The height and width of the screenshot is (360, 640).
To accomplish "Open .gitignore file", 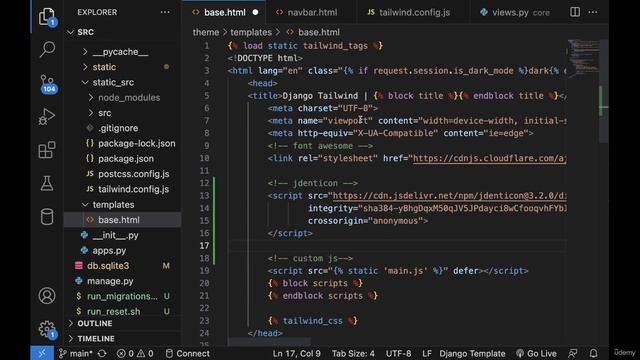I will tap(118, 128).
